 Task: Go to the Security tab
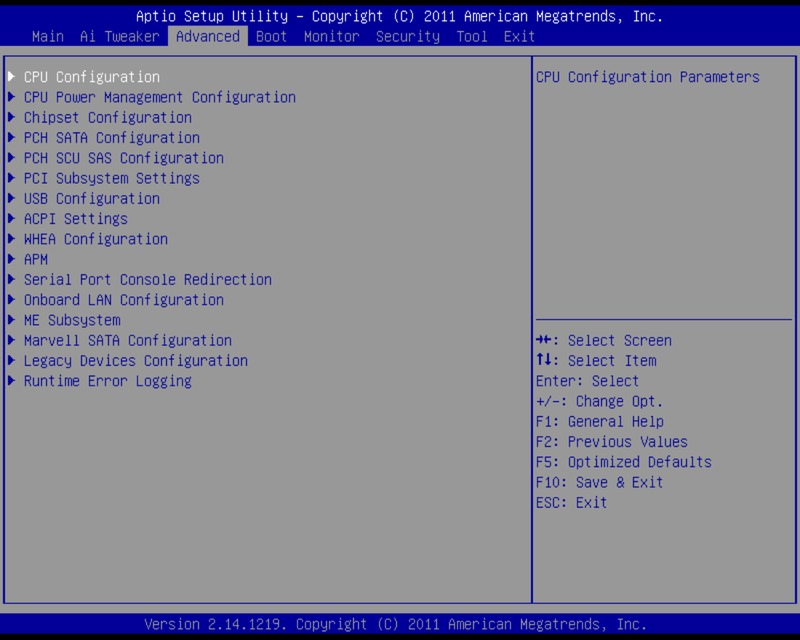[x=407, y=36]
